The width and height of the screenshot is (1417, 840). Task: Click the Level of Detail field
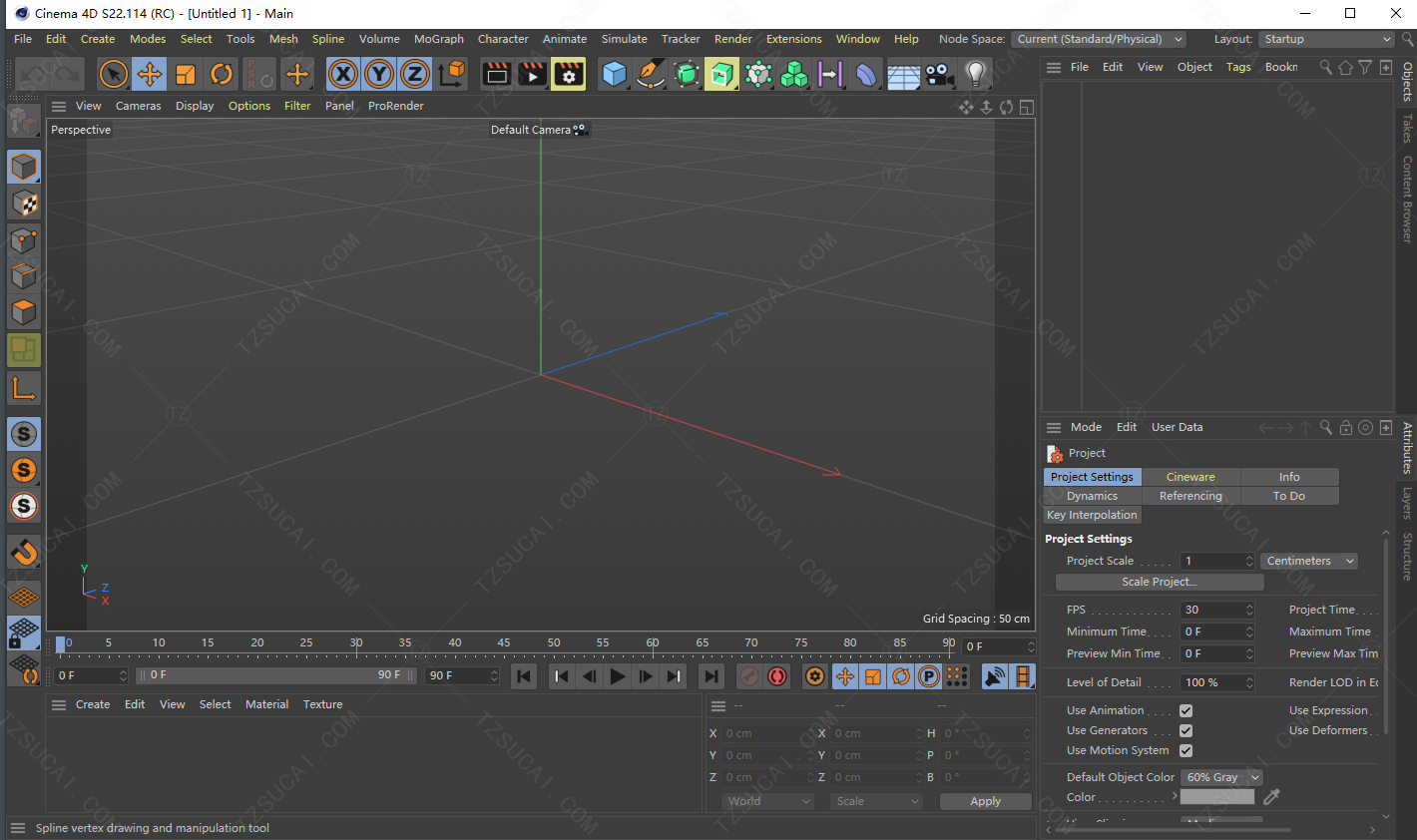pos(1216,682)
